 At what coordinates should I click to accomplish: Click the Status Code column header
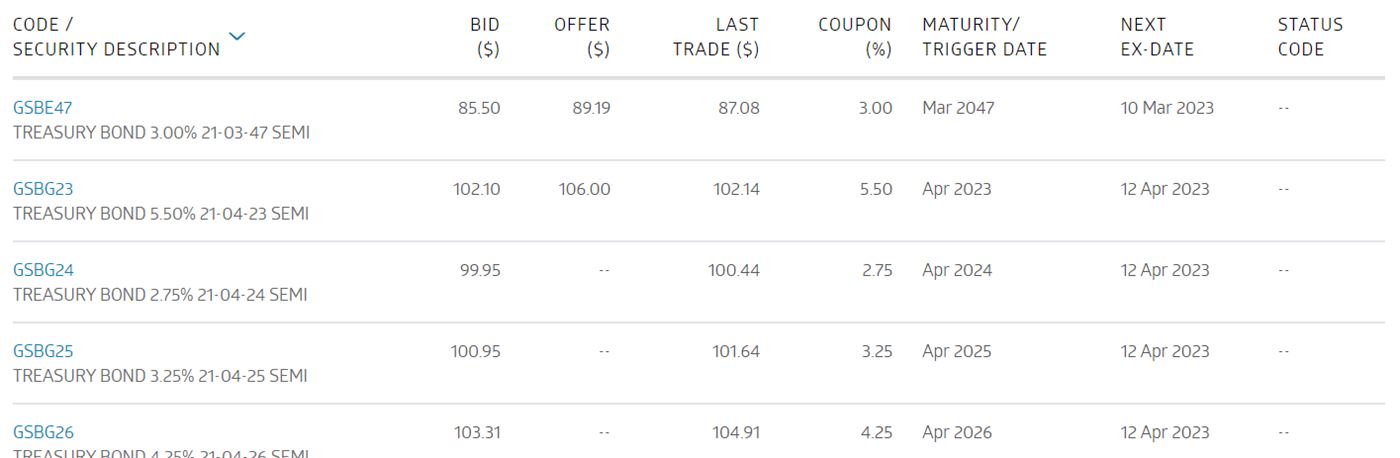tap(1310, 37)
